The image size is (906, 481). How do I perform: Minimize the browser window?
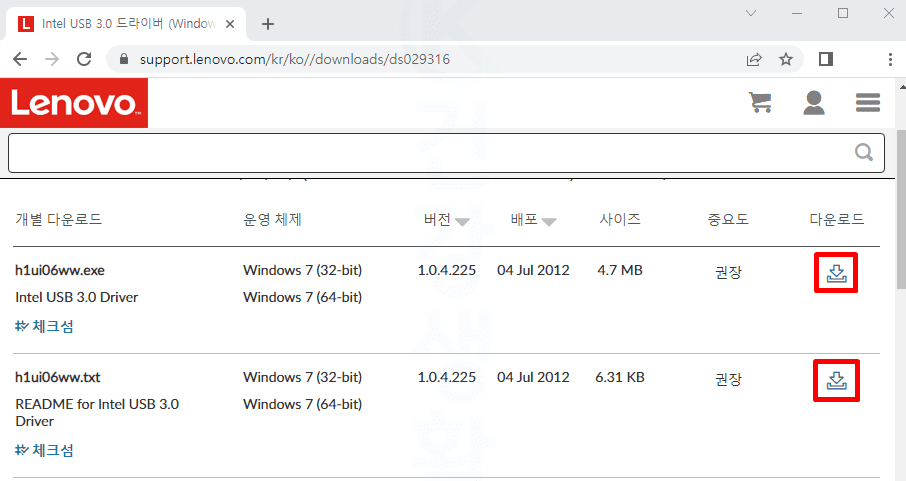(797, 13)
